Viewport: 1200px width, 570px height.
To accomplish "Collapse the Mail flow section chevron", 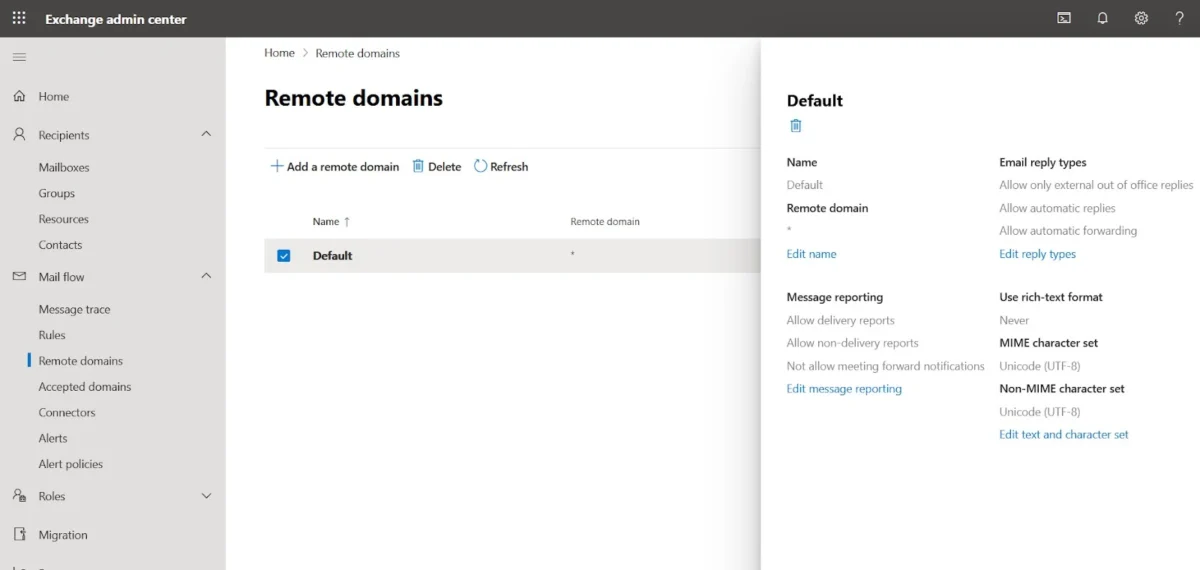I will tap(207, 276).
